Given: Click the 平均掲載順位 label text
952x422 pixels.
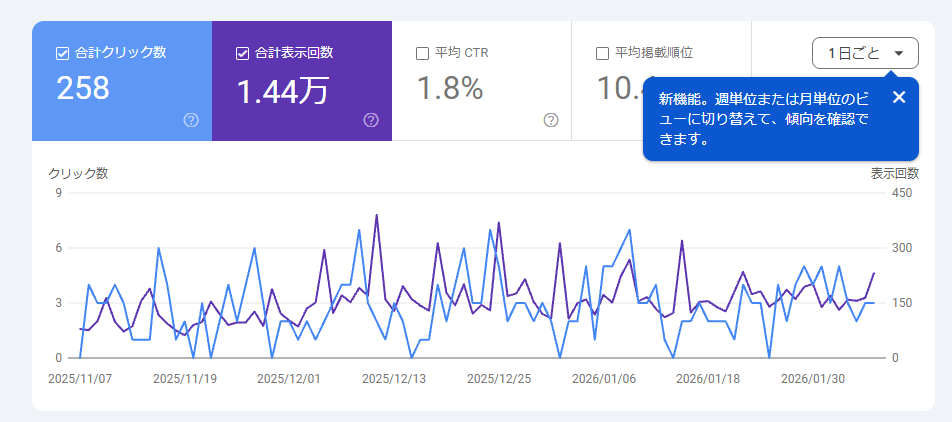Looking at the screenshot, I should [654, 53].
